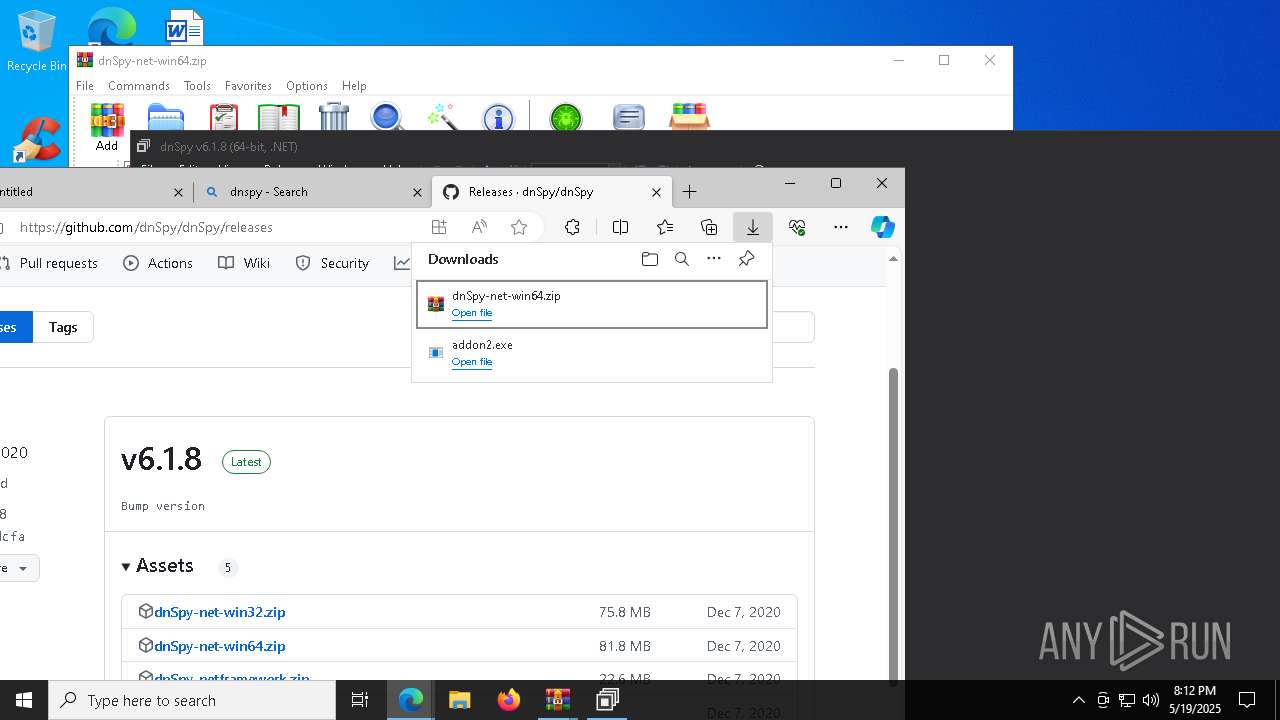
Task: Open Task View on taskbar
Action: (x=360, y=700)
